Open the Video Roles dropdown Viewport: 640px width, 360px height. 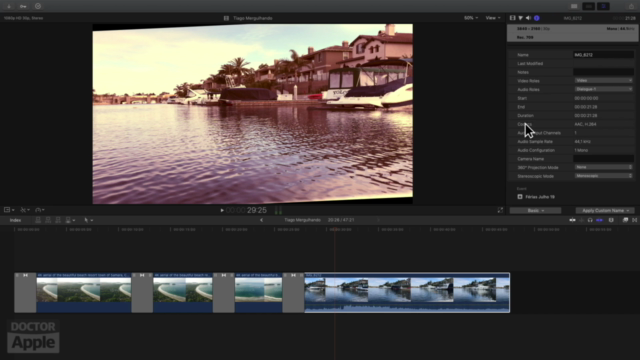pos(604,80)
